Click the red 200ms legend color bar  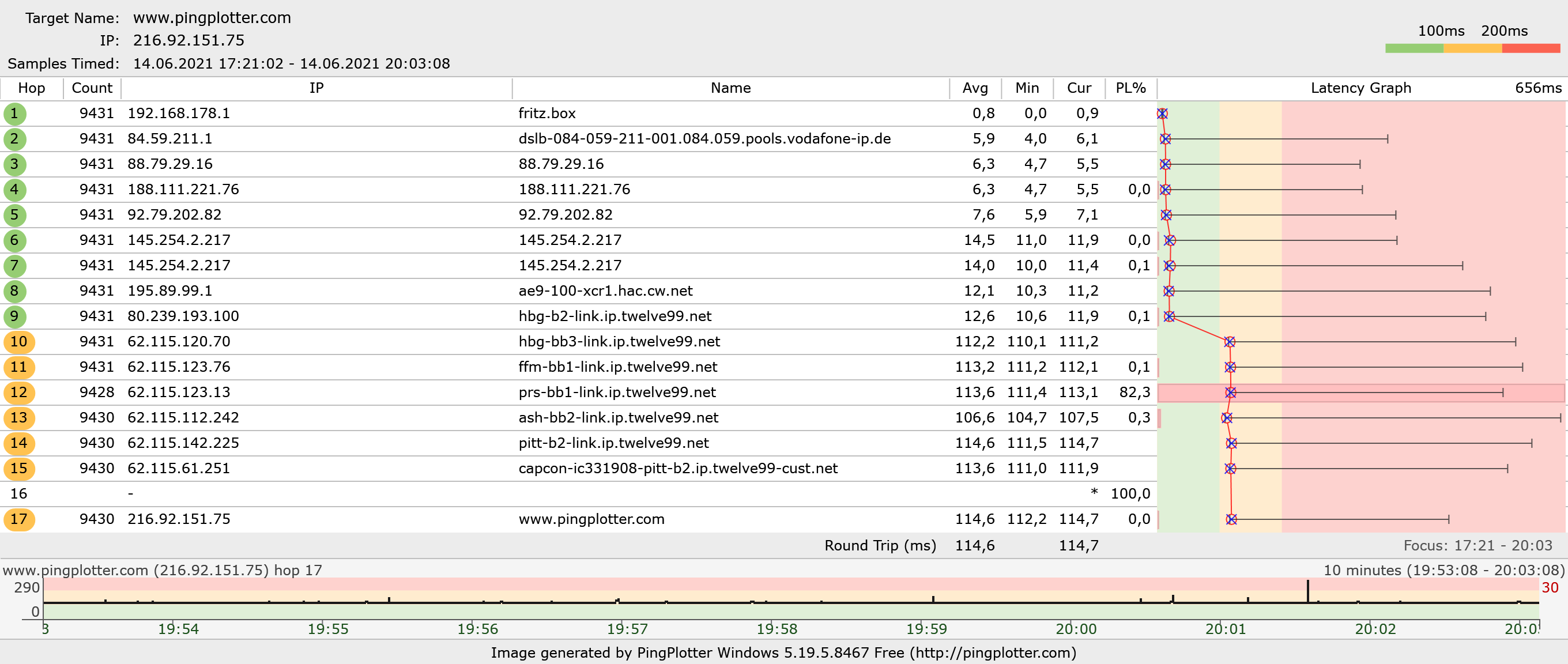pos(1531,48)
